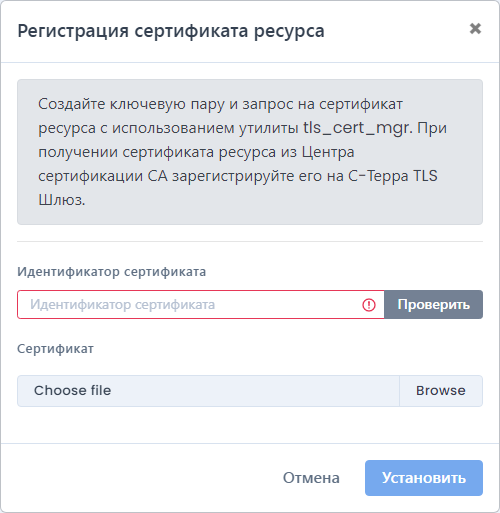
Task: Click the tls_cert_mgr utility name text
Action: pyautogui.click(x=357, y=128)
